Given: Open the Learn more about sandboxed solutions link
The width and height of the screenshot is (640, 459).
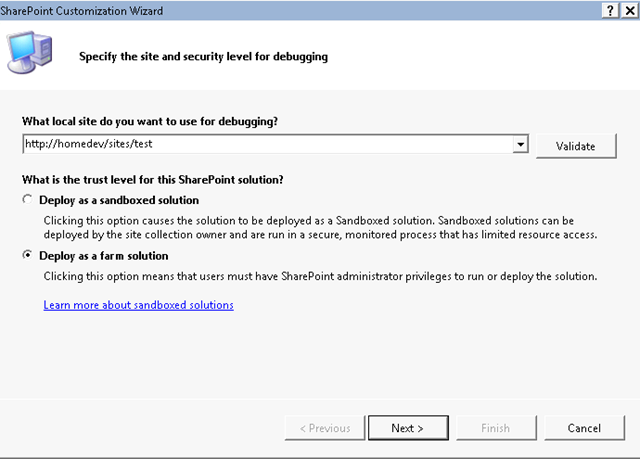Looking at the screenshot, I should coord(138,305).
